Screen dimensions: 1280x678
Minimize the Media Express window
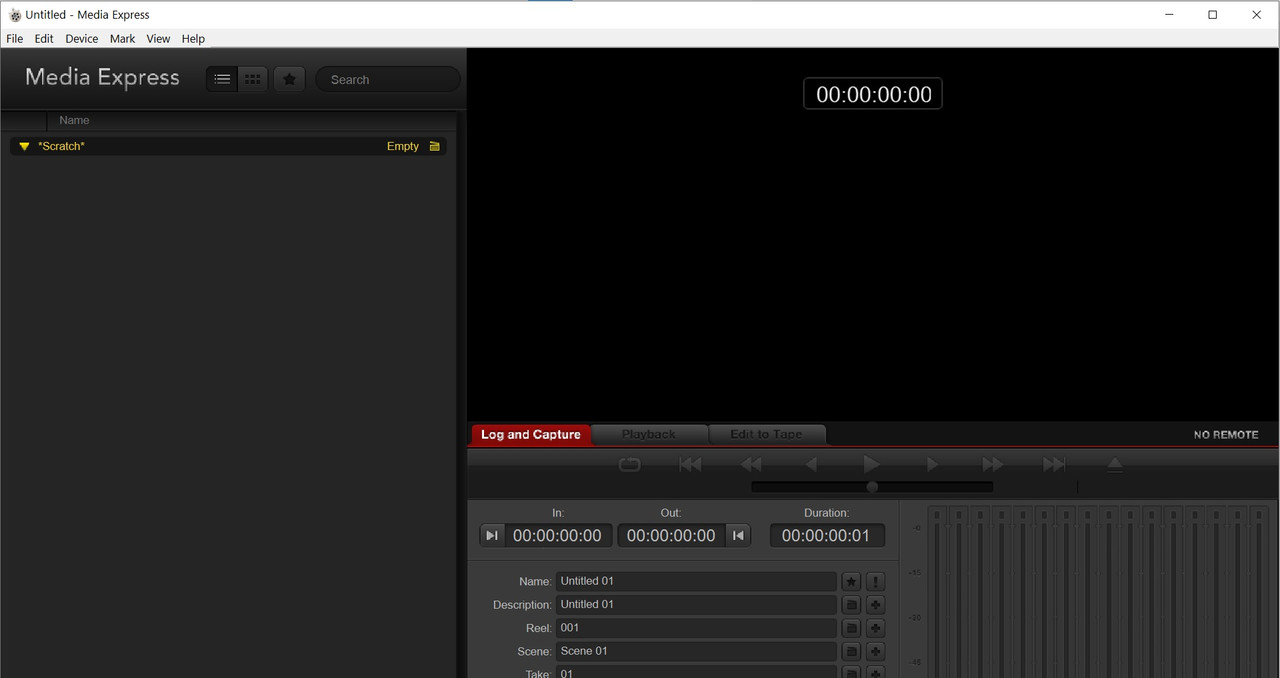click(x=1168, y=15)
